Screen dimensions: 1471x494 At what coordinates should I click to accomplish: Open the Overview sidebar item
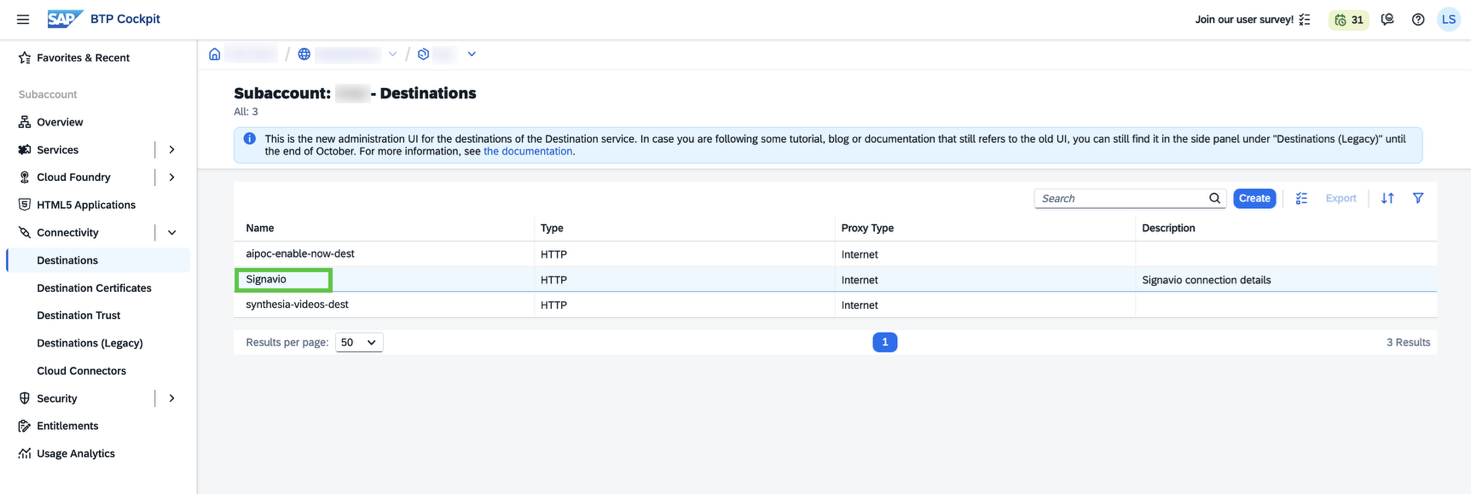click(60, 122)
